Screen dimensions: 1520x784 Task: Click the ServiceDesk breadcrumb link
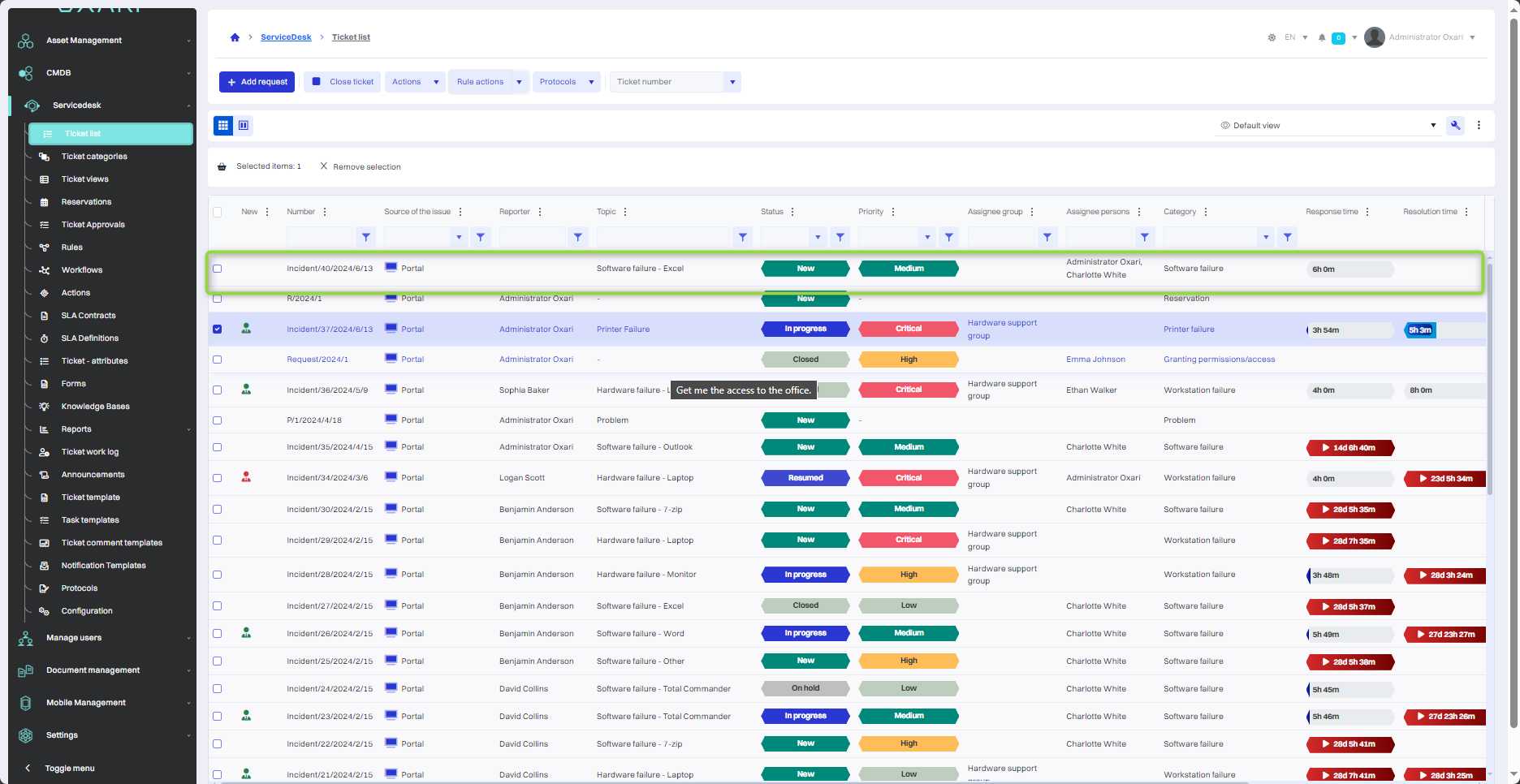[286, 37]
